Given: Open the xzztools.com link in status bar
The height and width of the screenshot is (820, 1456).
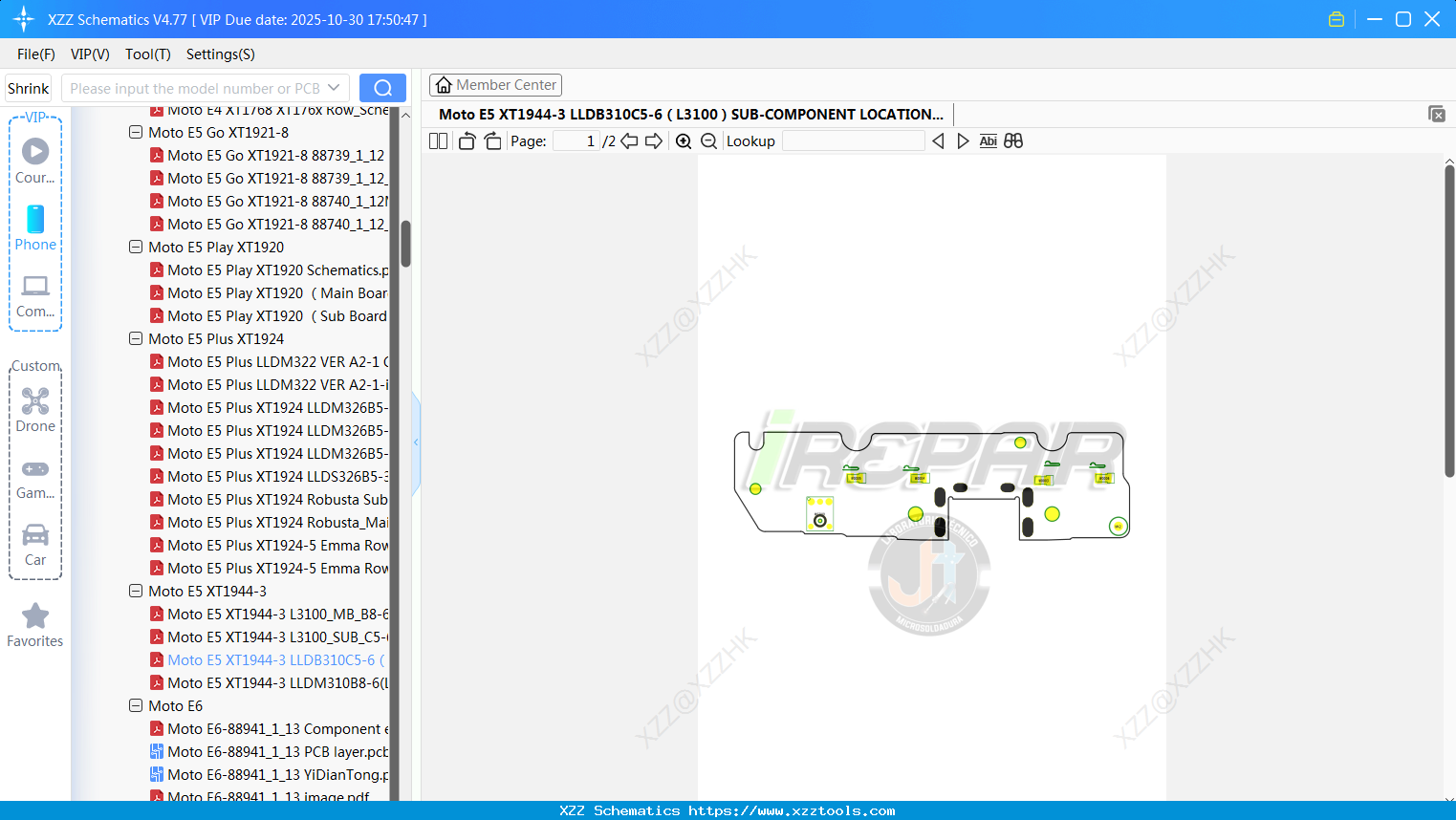Looking at the screenshot, I should pos(792,810).
